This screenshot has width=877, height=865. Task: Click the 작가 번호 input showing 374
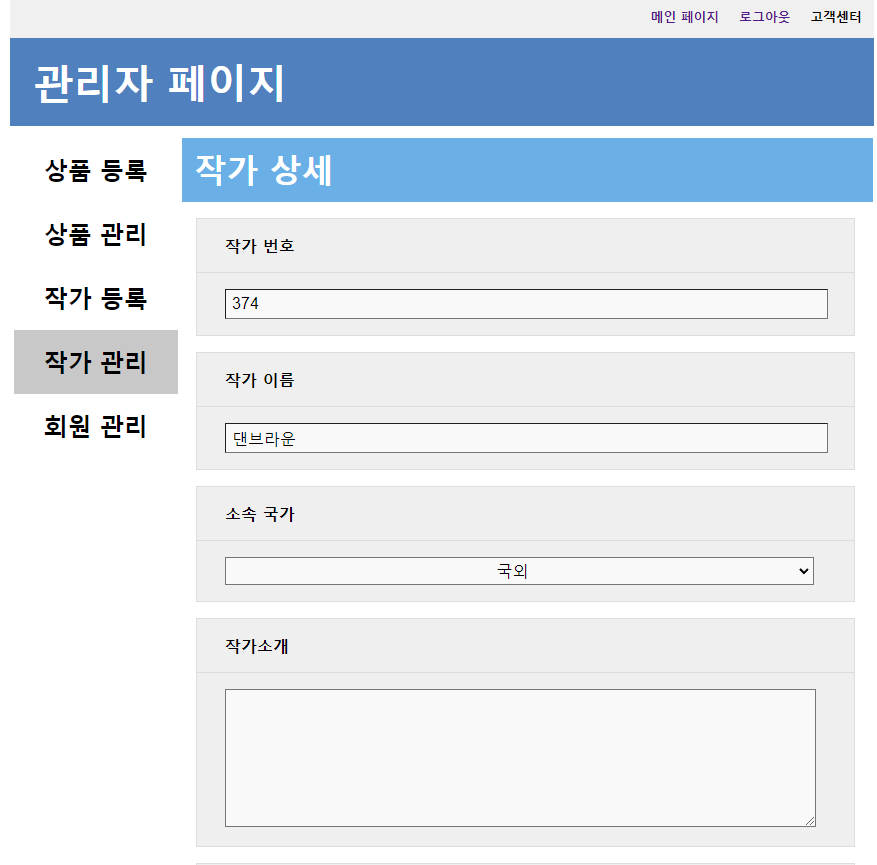point(526,304)
